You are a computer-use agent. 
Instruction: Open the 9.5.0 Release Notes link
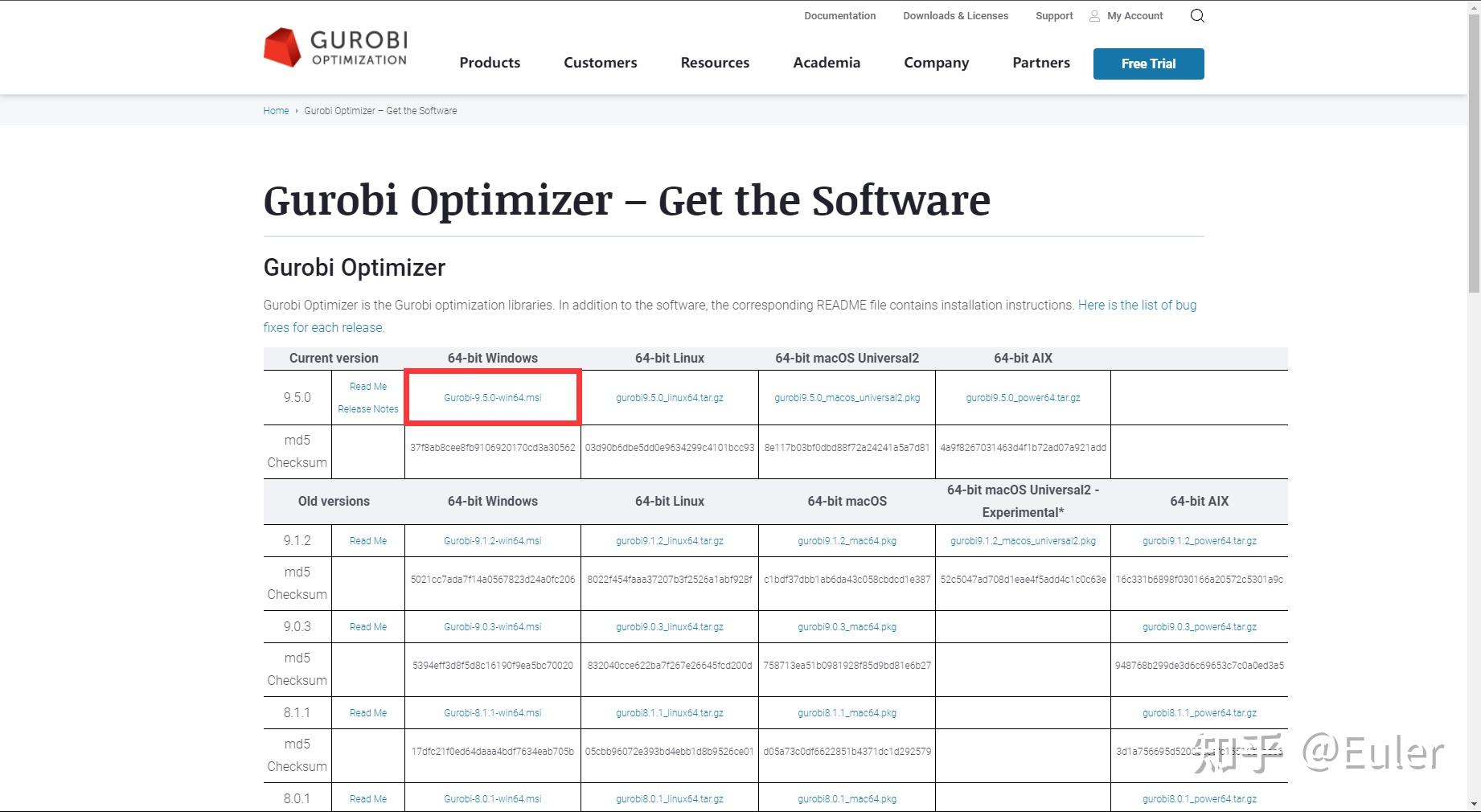click(368, 409)
